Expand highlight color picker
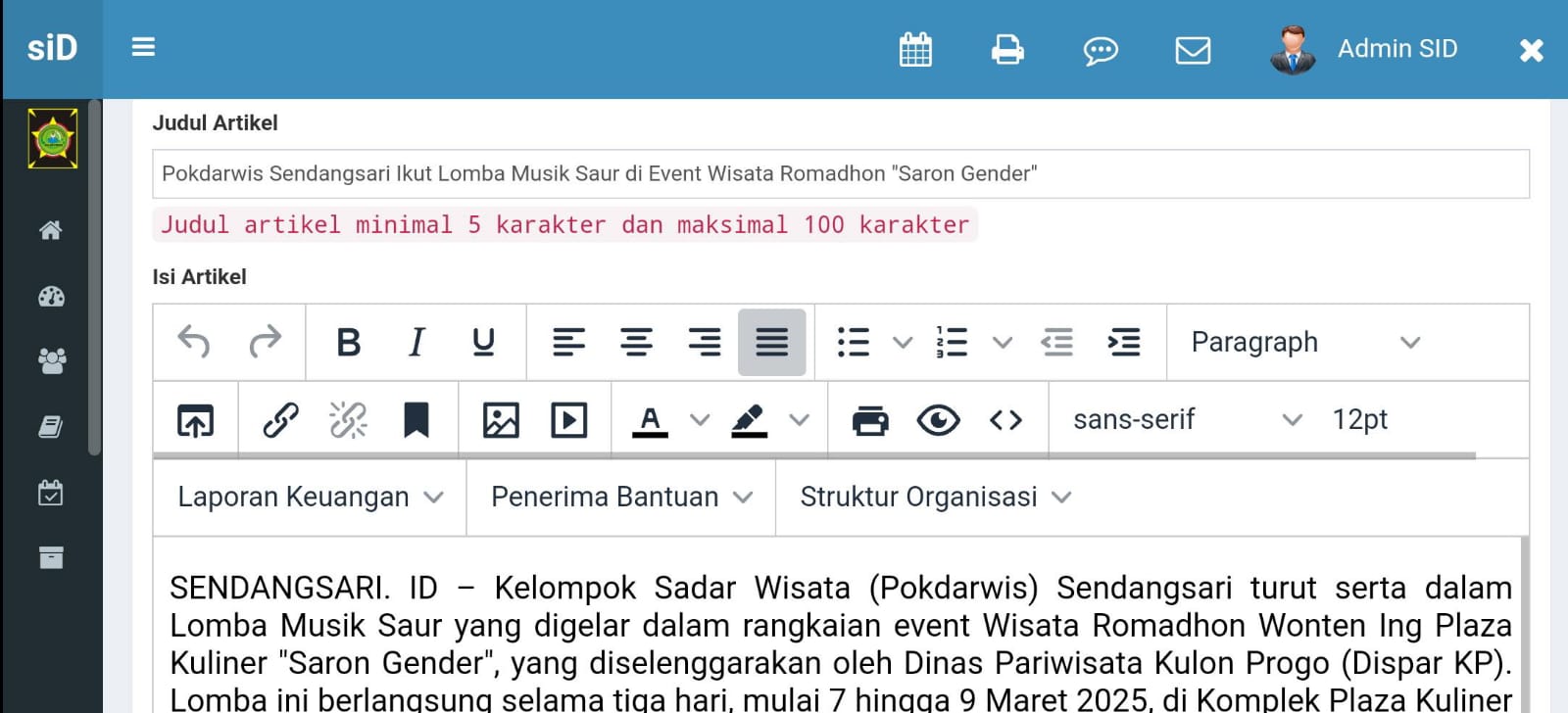This screenshot has height=713, width=1568. point(800,420)
